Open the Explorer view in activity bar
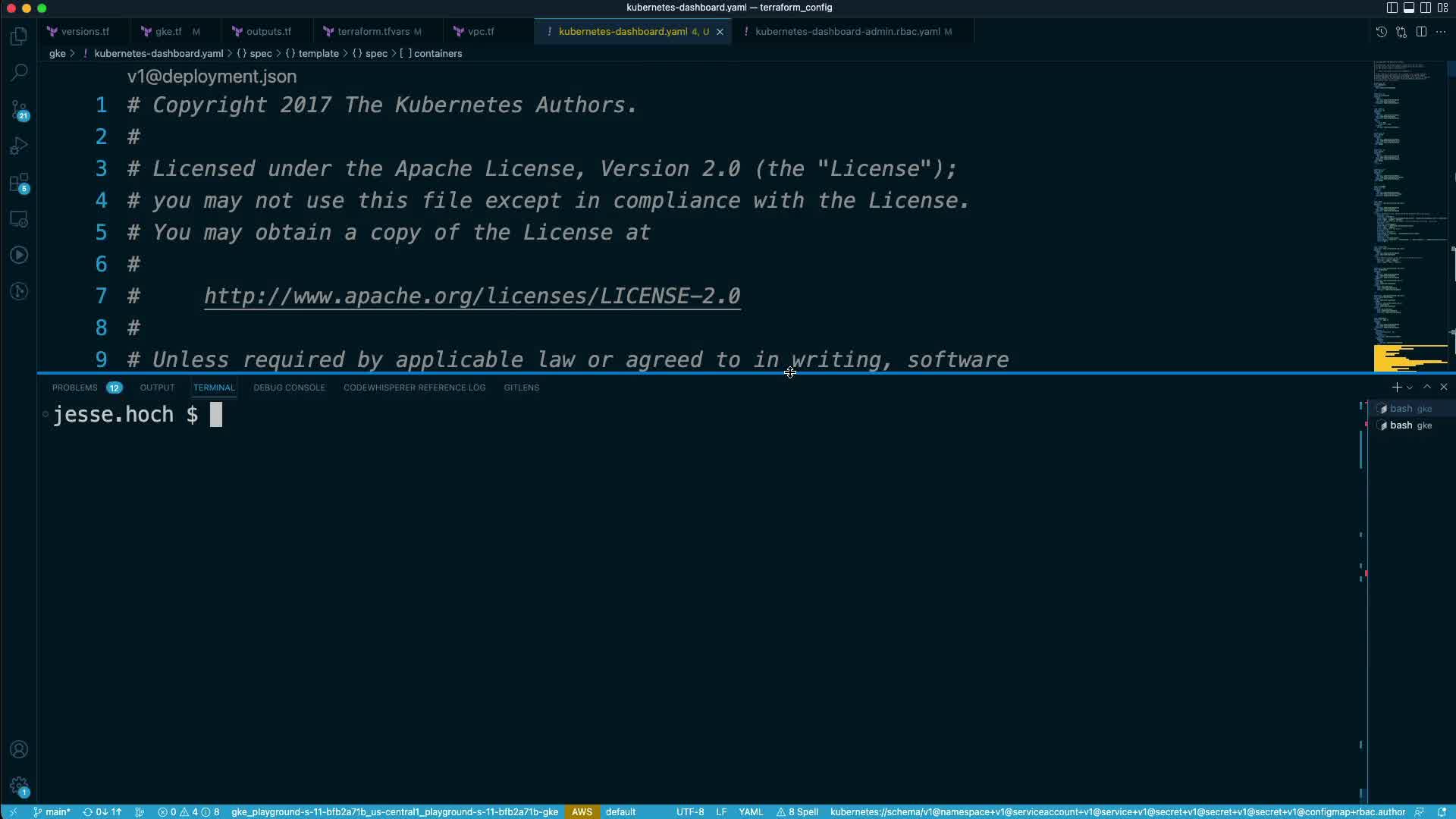This screenshot has height=819, width=1456. coord(19,36)
